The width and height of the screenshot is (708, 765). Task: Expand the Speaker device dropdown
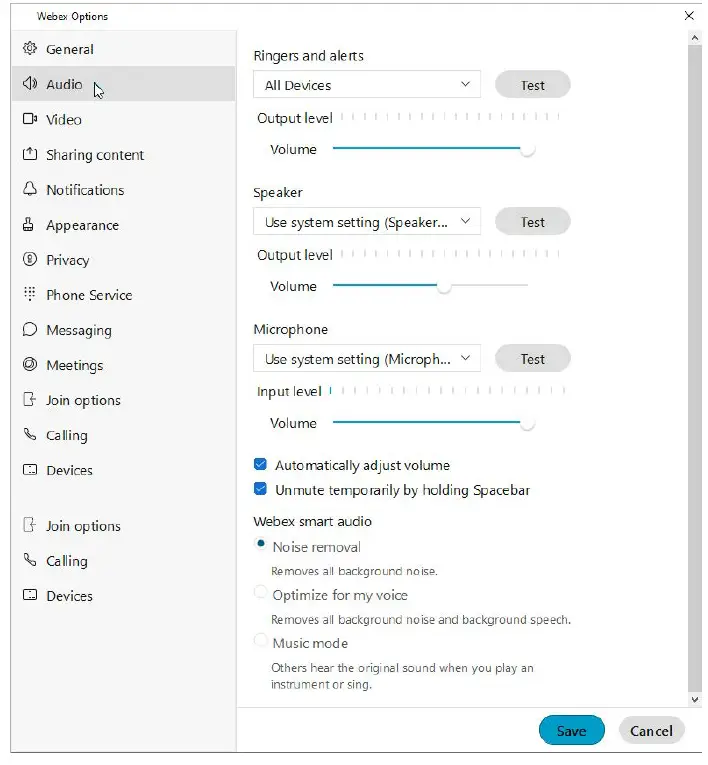(367, 221)
